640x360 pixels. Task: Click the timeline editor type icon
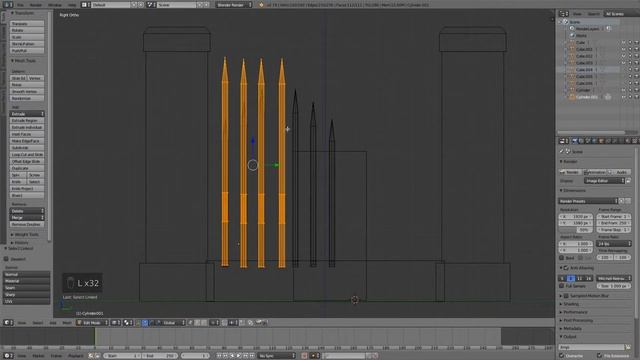pyautogui.click(x=8, y=356)
